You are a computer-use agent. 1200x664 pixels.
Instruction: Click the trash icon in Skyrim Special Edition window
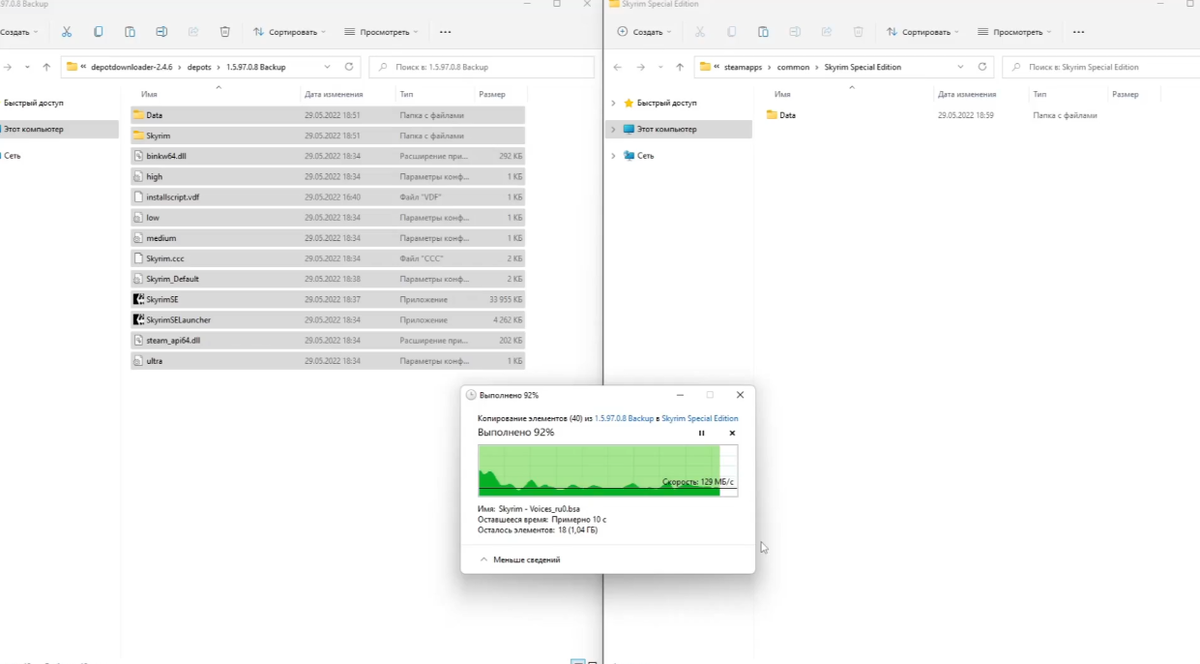click(x=859, y=32)
